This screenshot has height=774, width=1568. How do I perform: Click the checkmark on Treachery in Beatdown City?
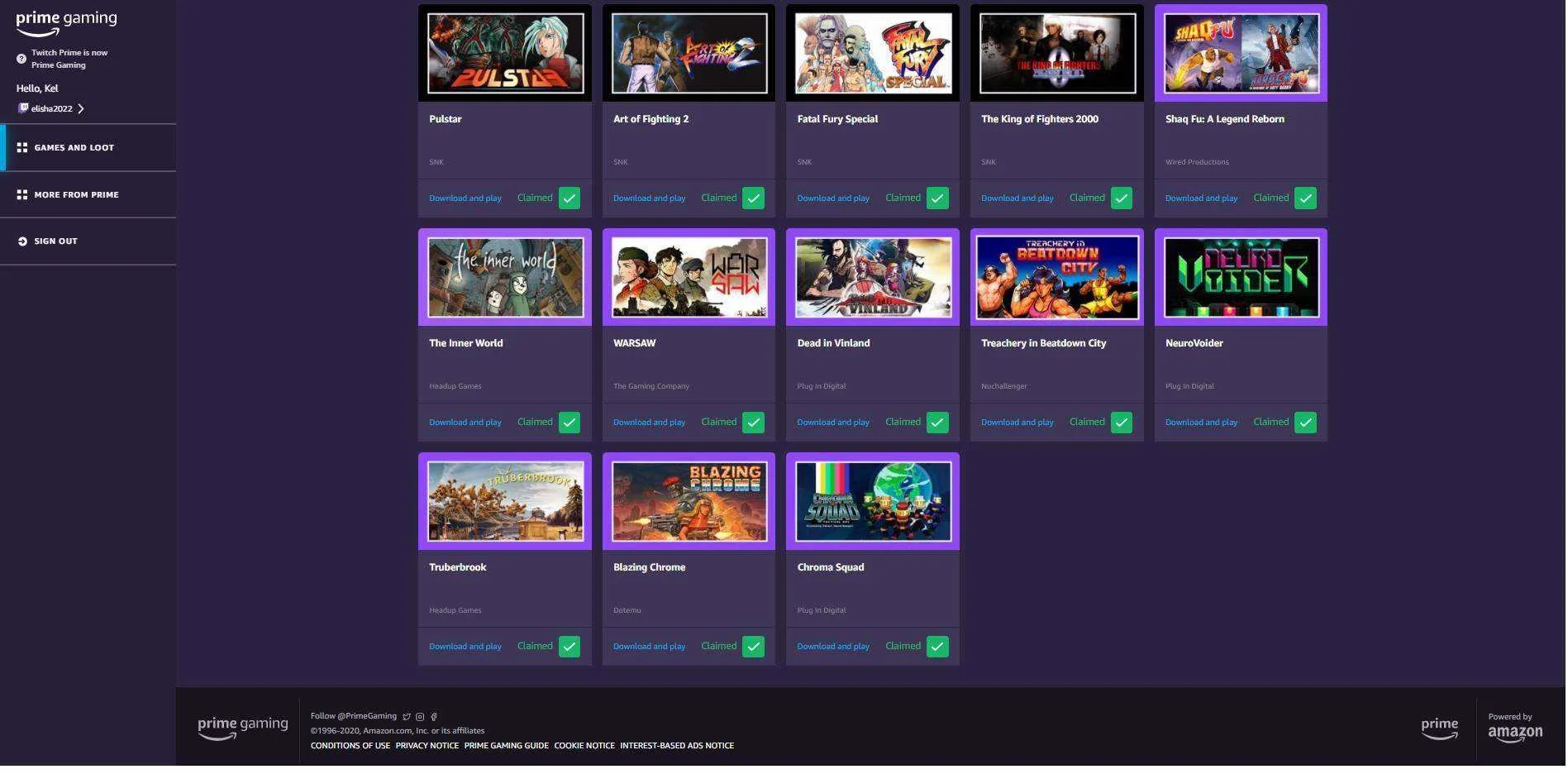pyautogui.click(x=1122, y=423)
